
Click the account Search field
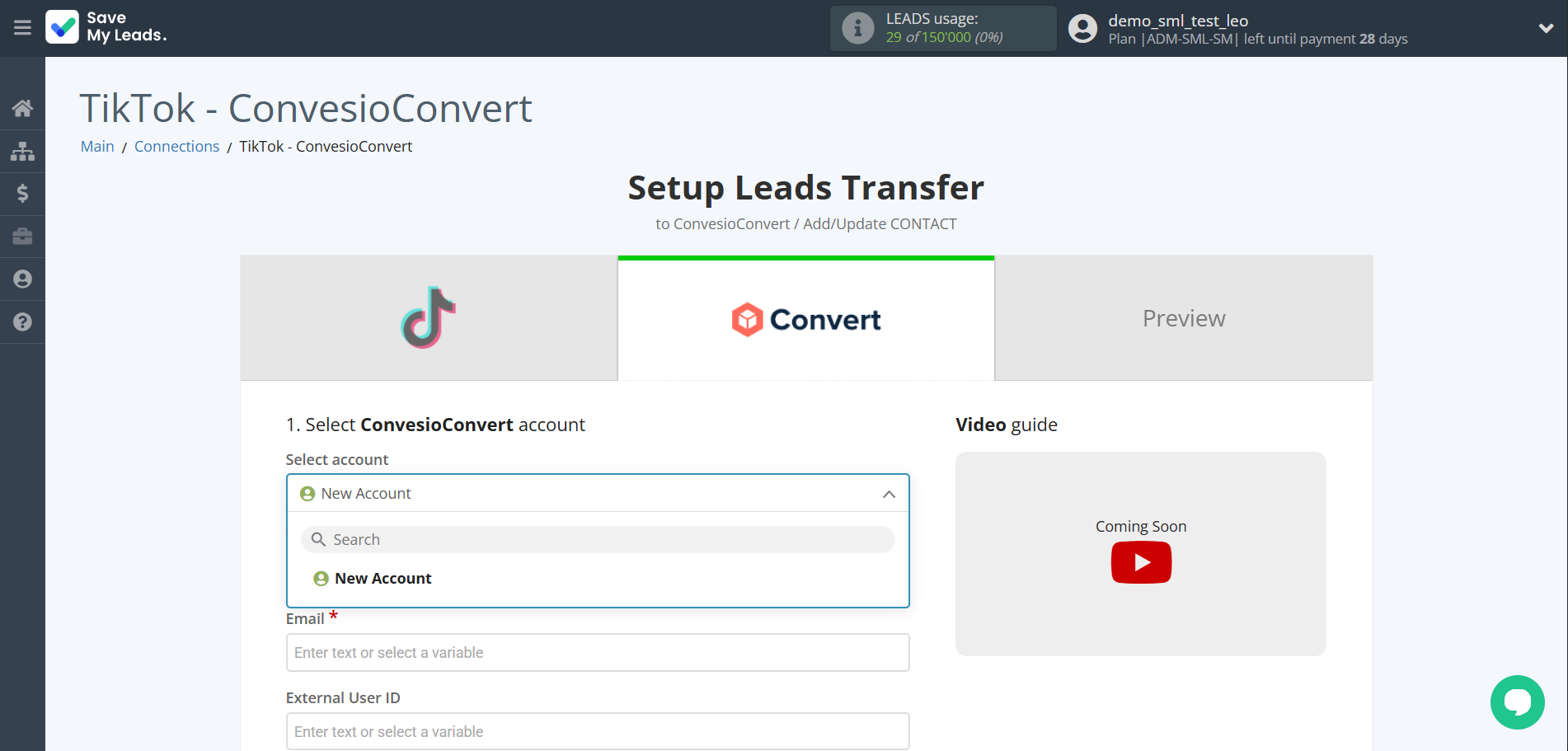click(598, 539)
